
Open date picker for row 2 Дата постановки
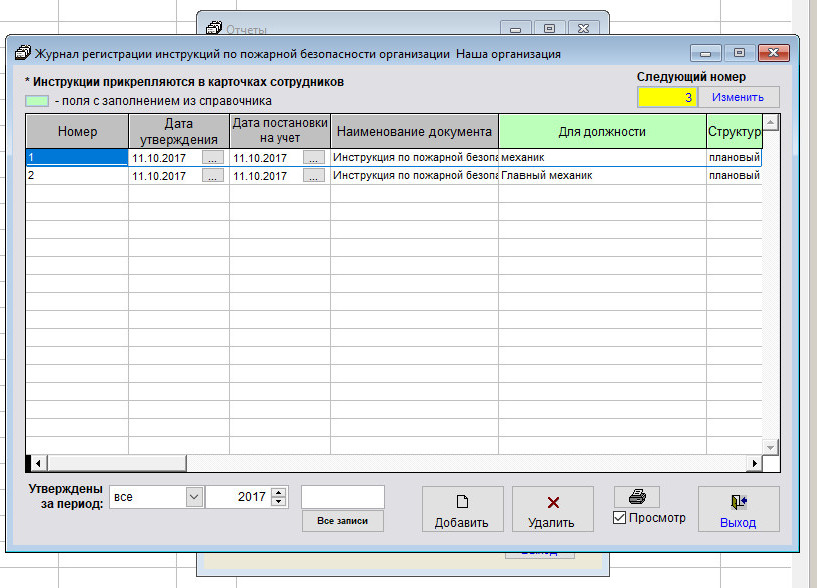(314, 176)
